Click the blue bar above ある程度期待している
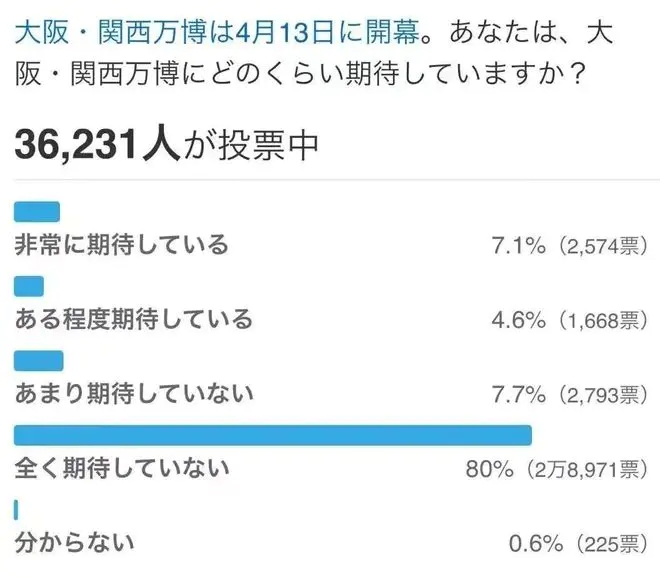The image size is (660, 577). tap(28, 287)
